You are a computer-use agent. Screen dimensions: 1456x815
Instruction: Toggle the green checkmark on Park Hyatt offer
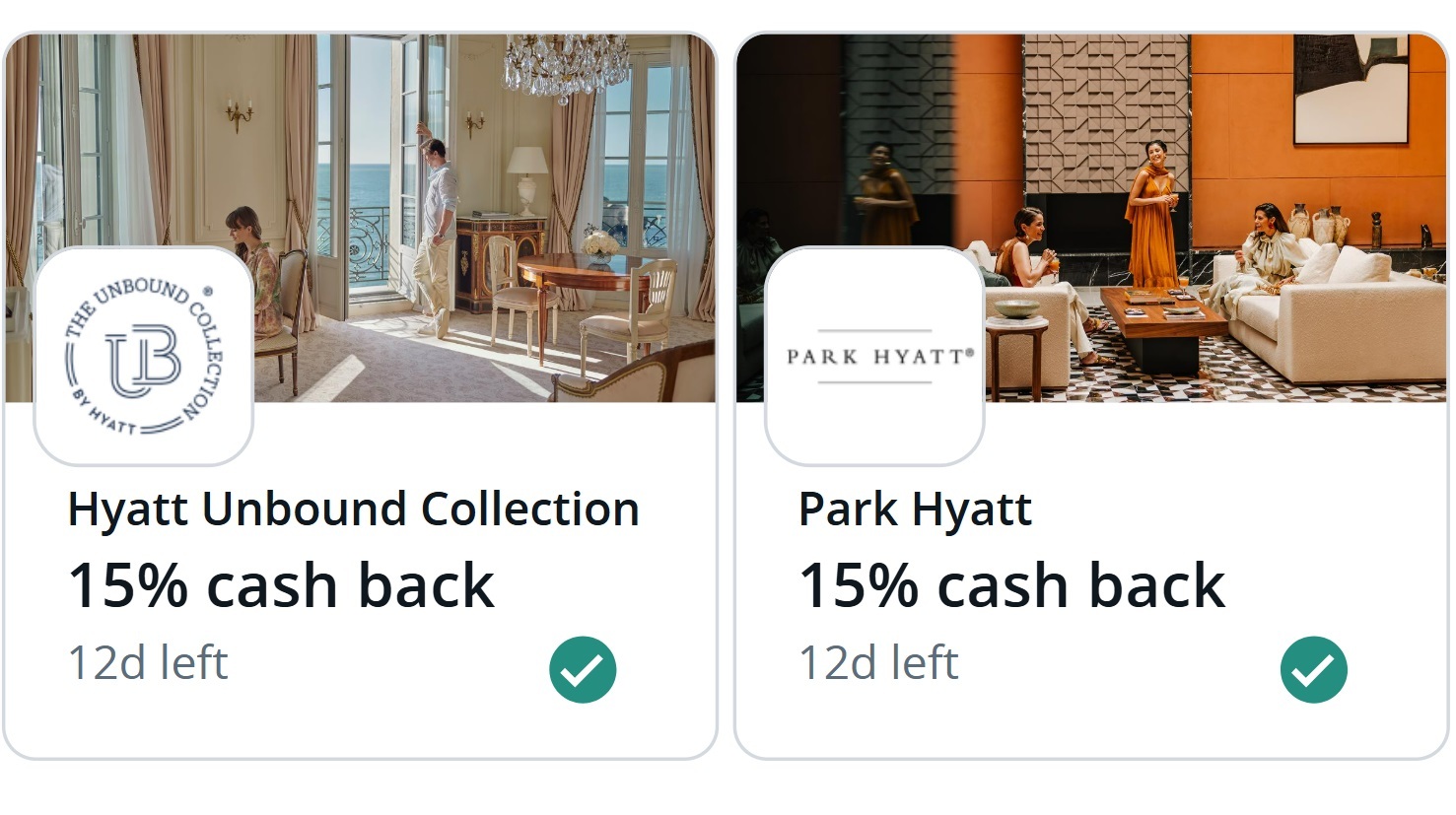click(1314, 670)
